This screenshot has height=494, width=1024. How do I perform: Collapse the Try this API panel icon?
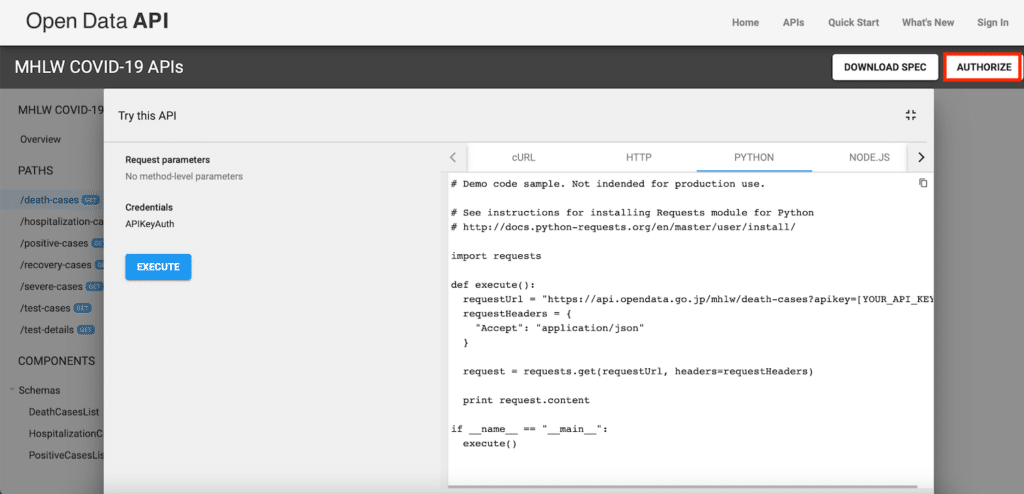(x=911, y=115)
